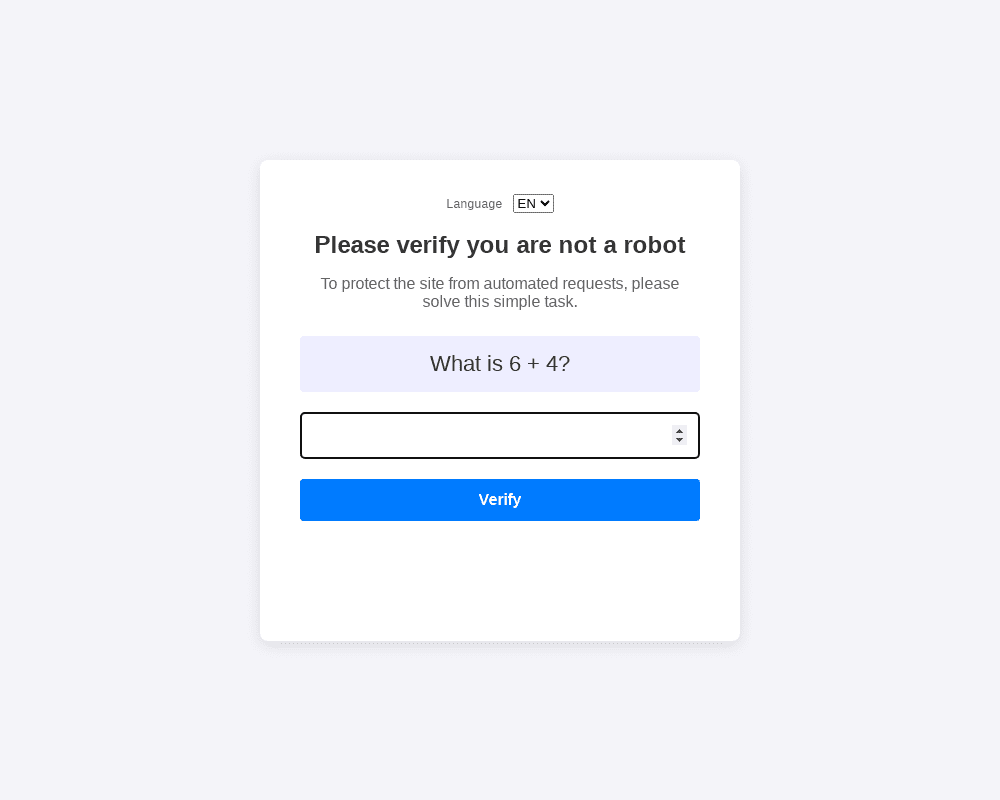Click the "solve this simple task" text line
1000x800 pixels.
pos(500,302)
